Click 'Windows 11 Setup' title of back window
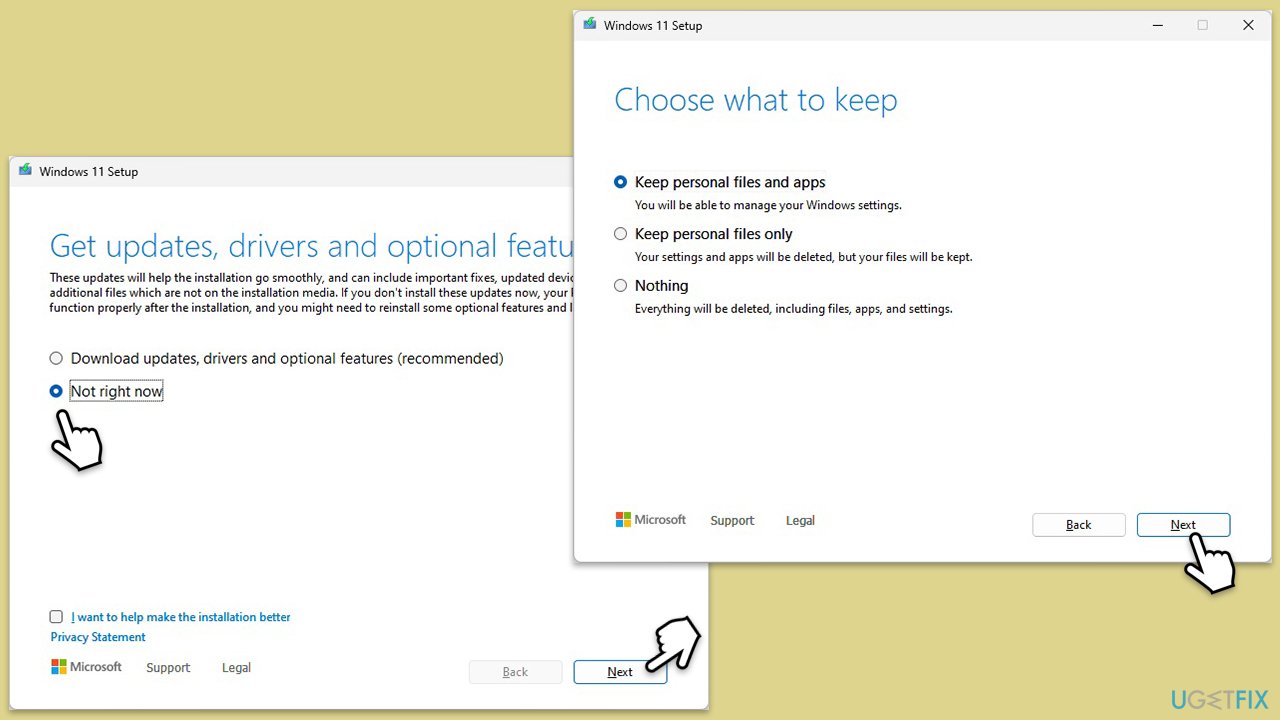The width and height of the screenshot is (1280, 720). 89,172
